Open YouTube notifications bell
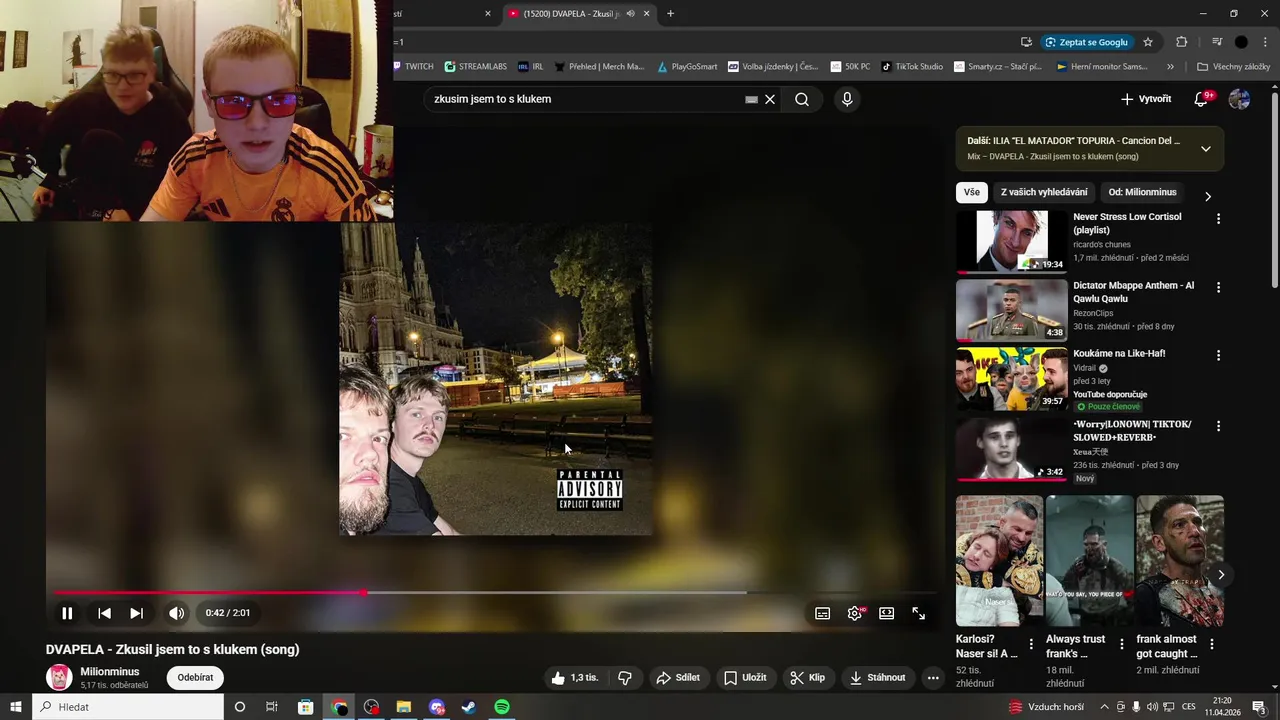Screen dimensions: 1280x720 (x=1201, y=99)
